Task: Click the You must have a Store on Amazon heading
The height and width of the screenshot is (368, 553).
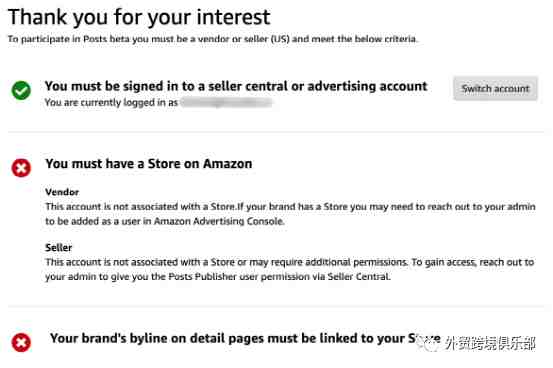Action: click(x=148, y=164)
